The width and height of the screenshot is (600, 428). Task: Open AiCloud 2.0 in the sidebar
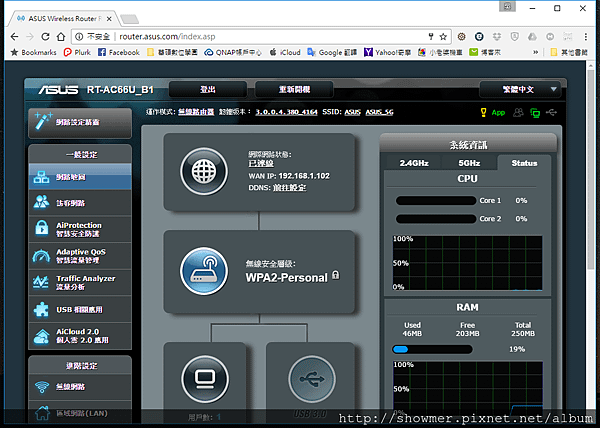coord(80,336)
